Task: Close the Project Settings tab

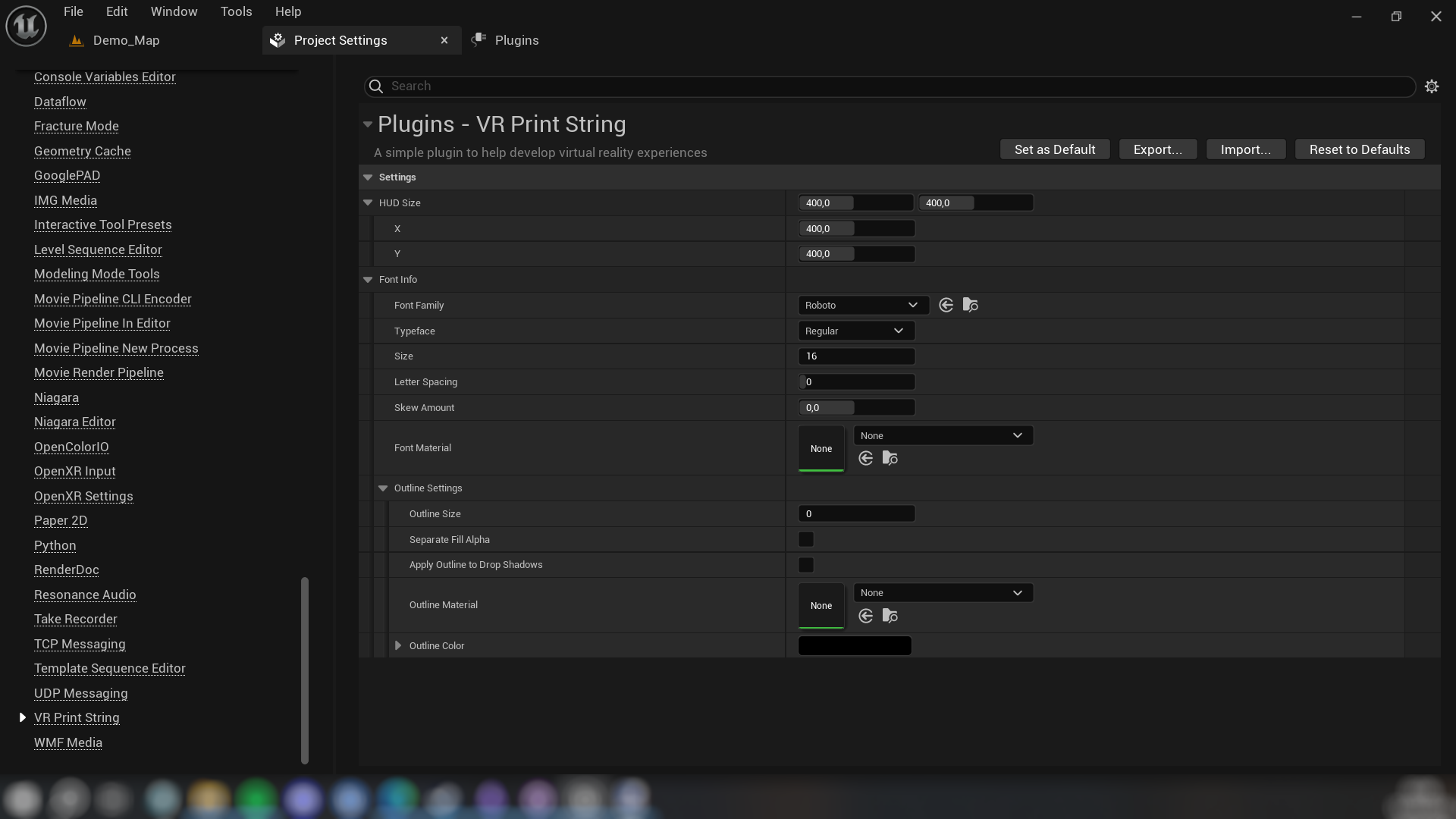Action: pyautogui.click(x=444, y=40)
